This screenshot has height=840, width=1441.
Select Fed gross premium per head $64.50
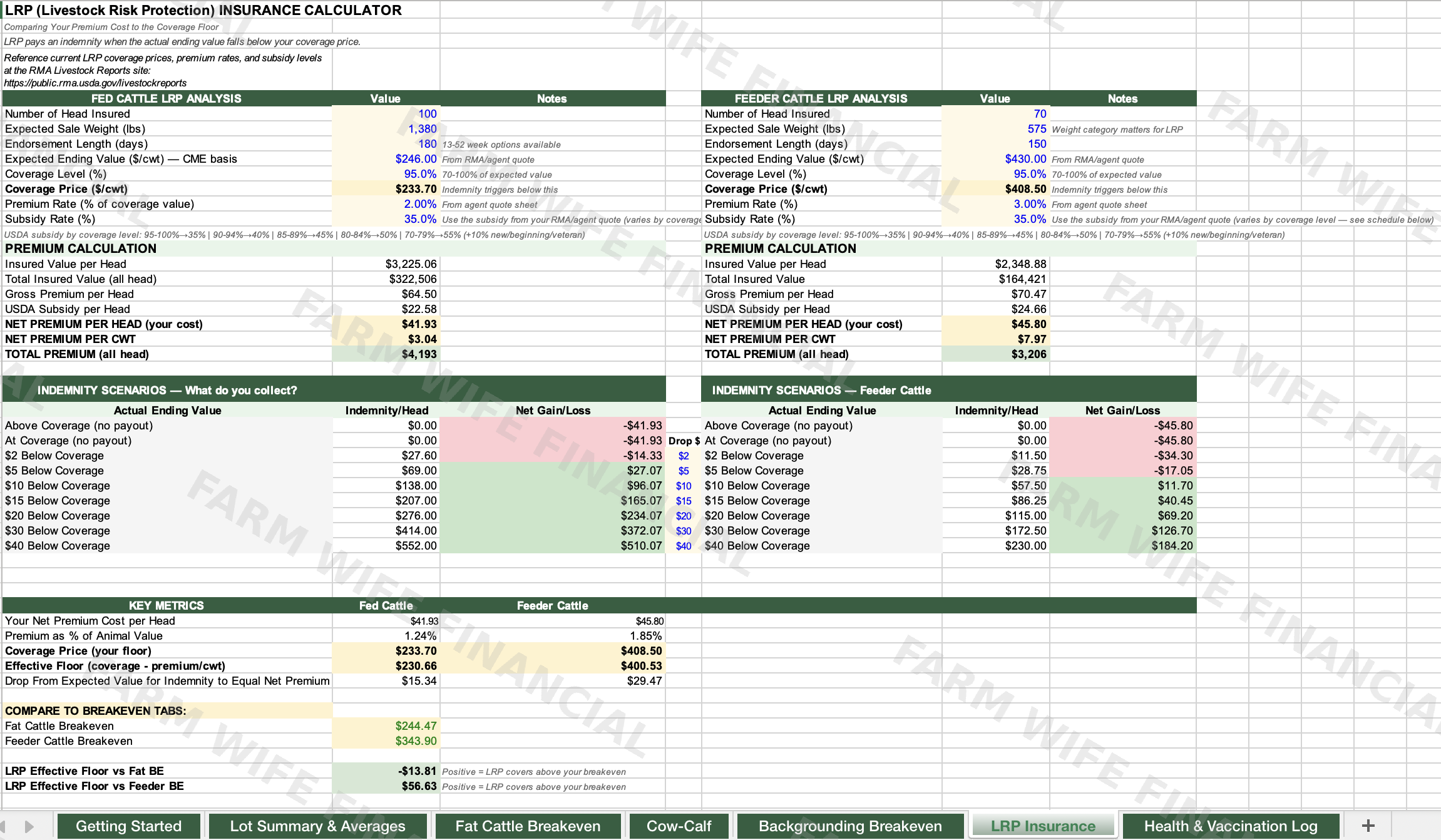pos(386,294)
